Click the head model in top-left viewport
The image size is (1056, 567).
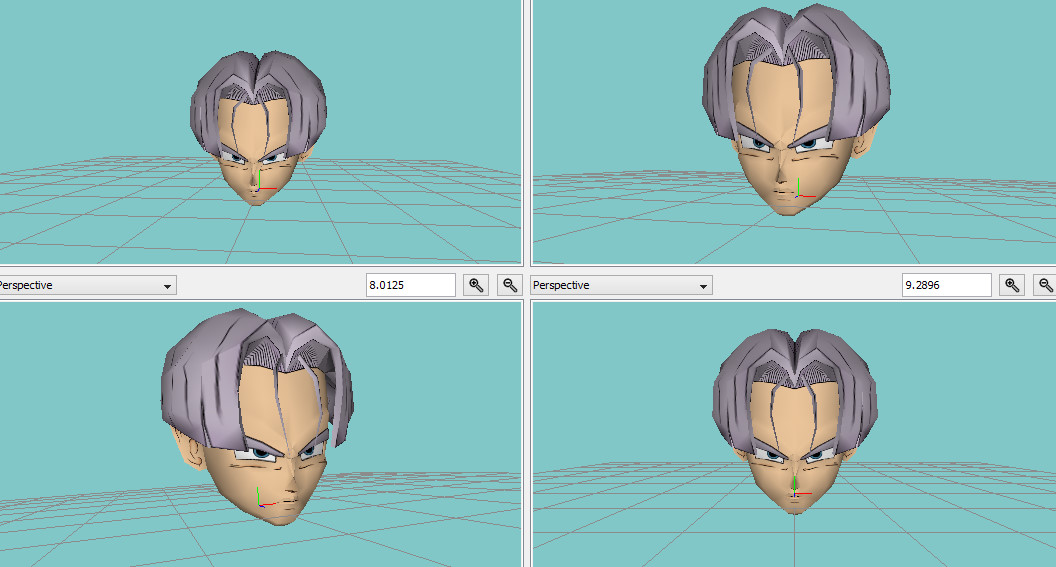tap(258, 127)
